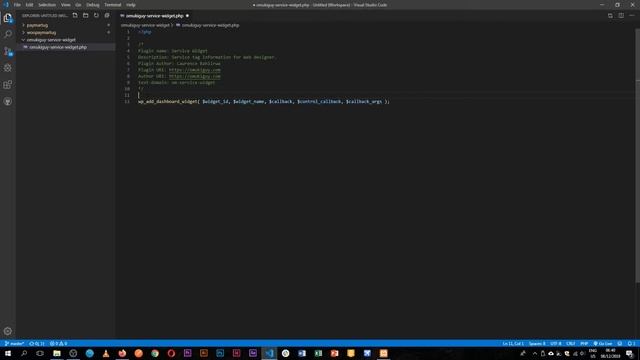Open the Author URI link on line 8
Image resolution: width=640 pixels, height=360 pixels.
[x=195, y=76]
